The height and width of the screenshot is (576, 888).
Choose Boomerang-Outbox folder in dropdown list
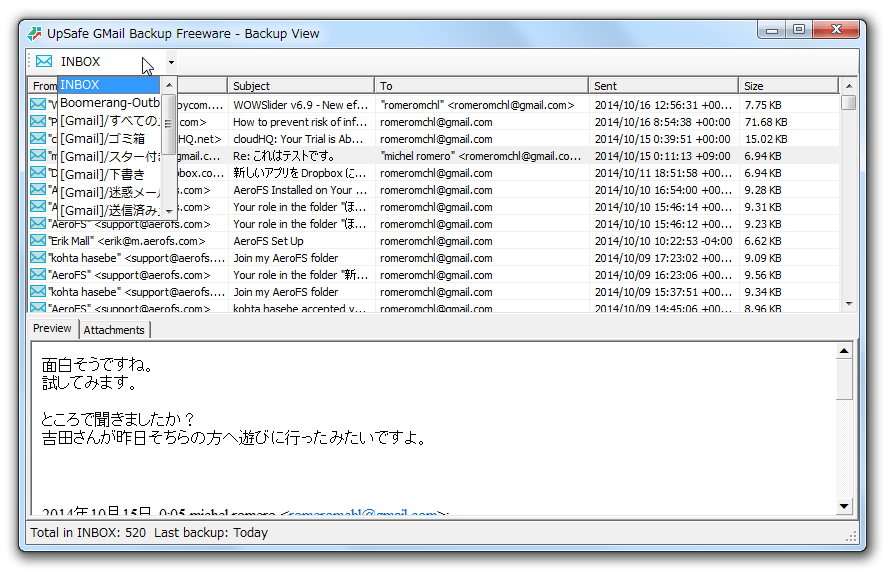(x=109, y=103)
